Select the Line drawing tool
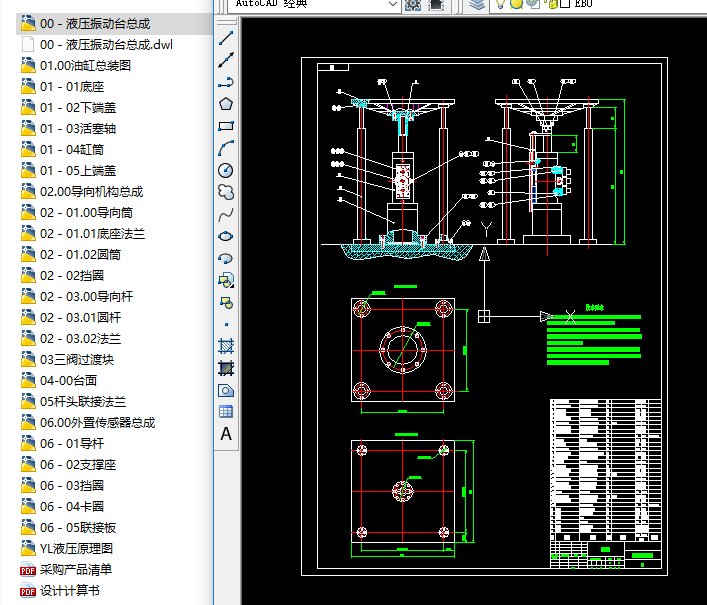Image resolution: width=707 pixels, height=605 pixels. 226,38
